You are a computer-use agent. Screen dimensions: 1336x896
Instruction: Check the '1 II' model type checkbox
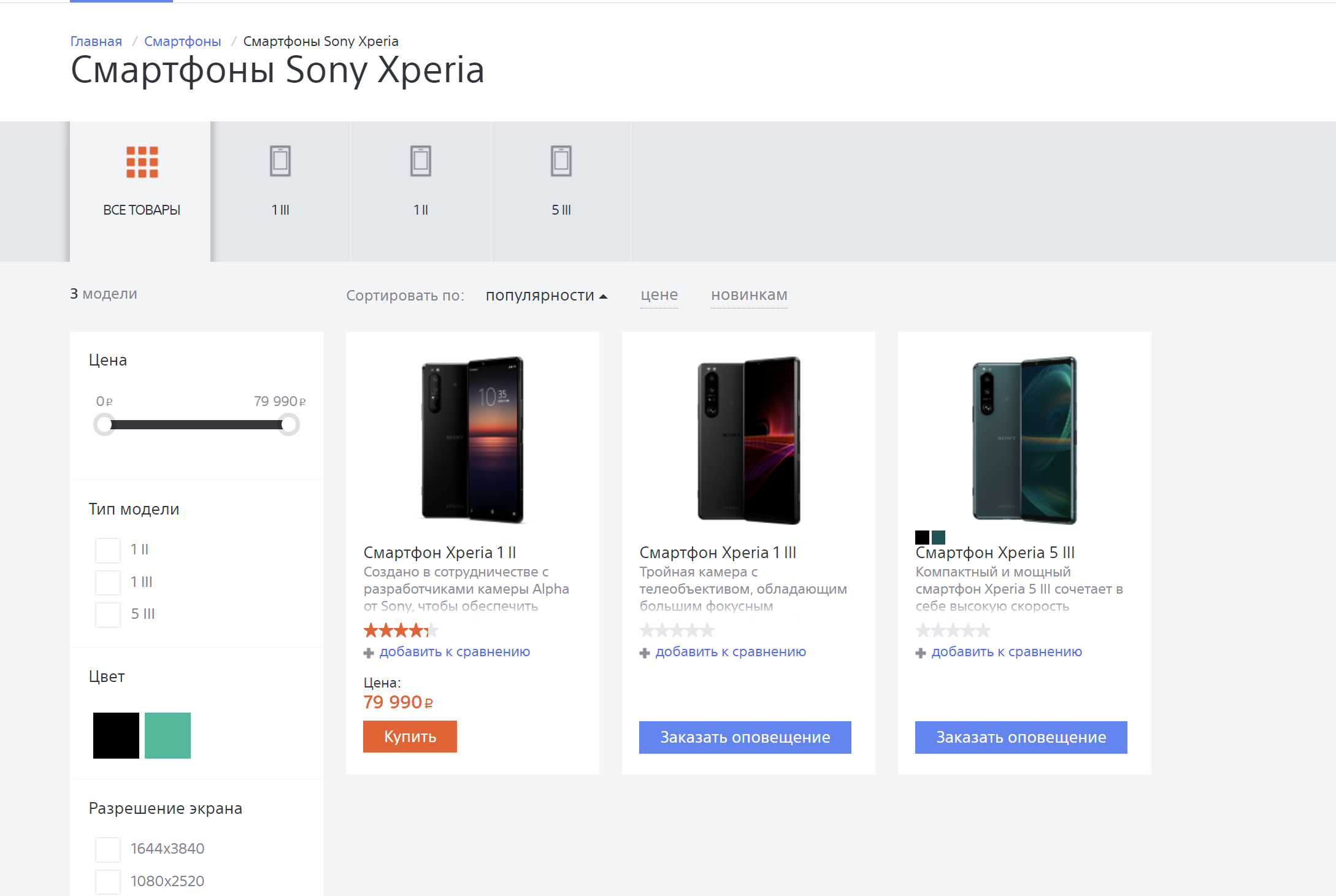(x=108, y=550)
